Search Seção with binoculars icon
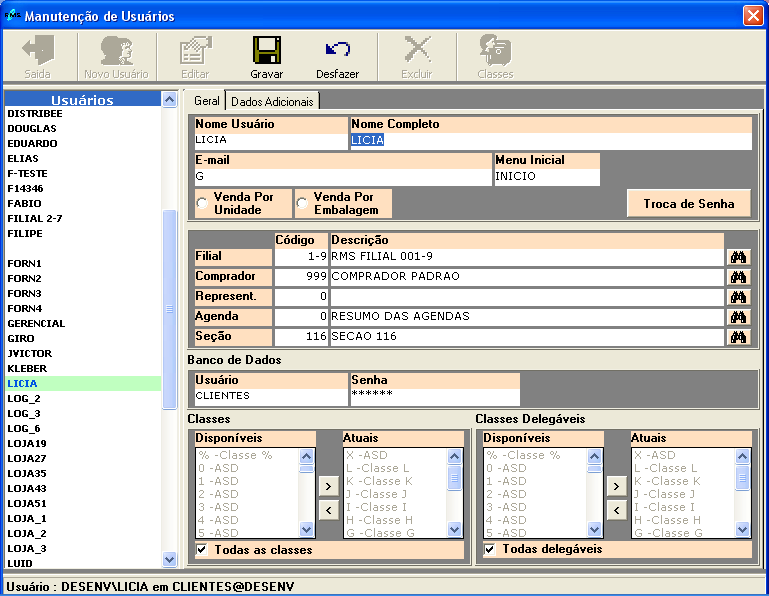The image size is (769, 596). tap(738, 337)
